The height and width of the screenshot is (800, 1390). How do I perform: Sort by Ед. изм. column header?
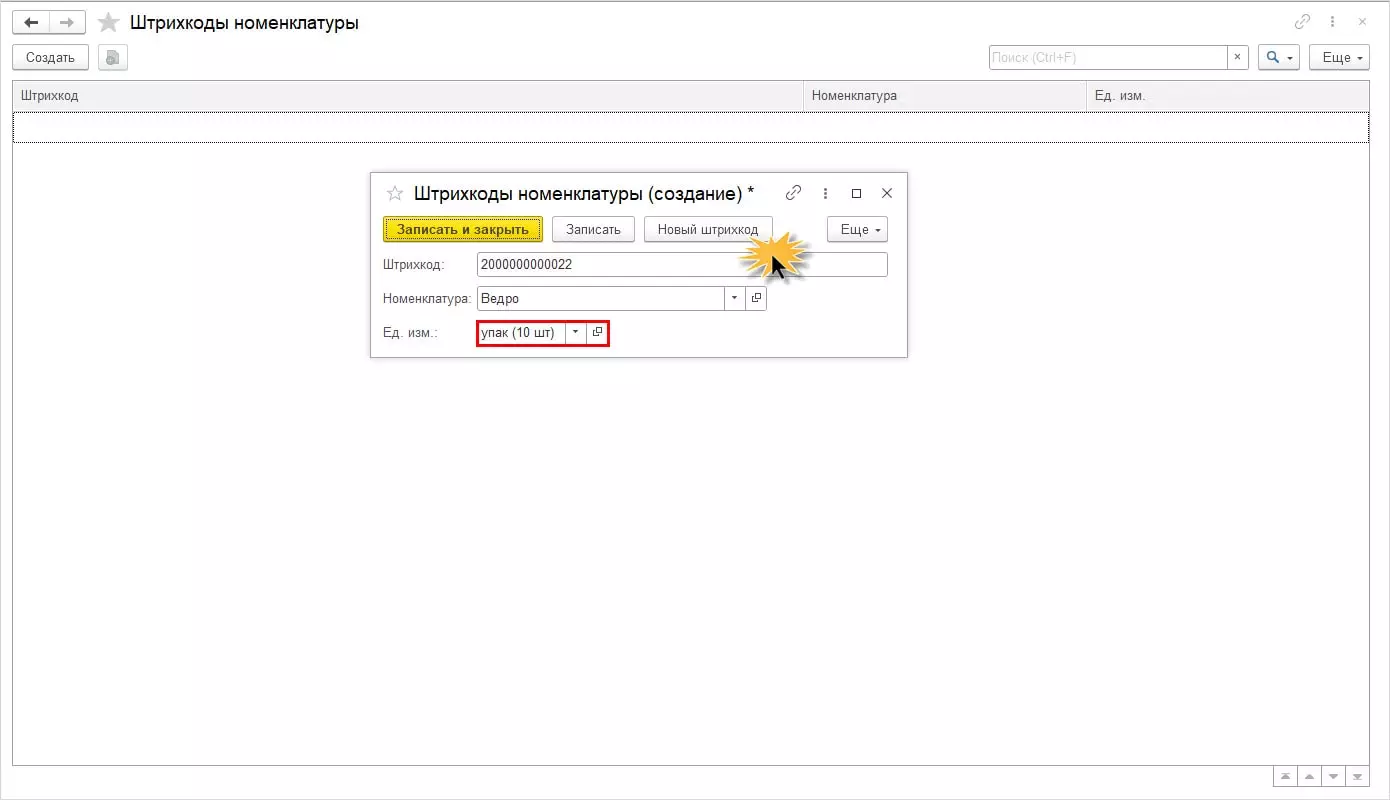(1228, 96)
